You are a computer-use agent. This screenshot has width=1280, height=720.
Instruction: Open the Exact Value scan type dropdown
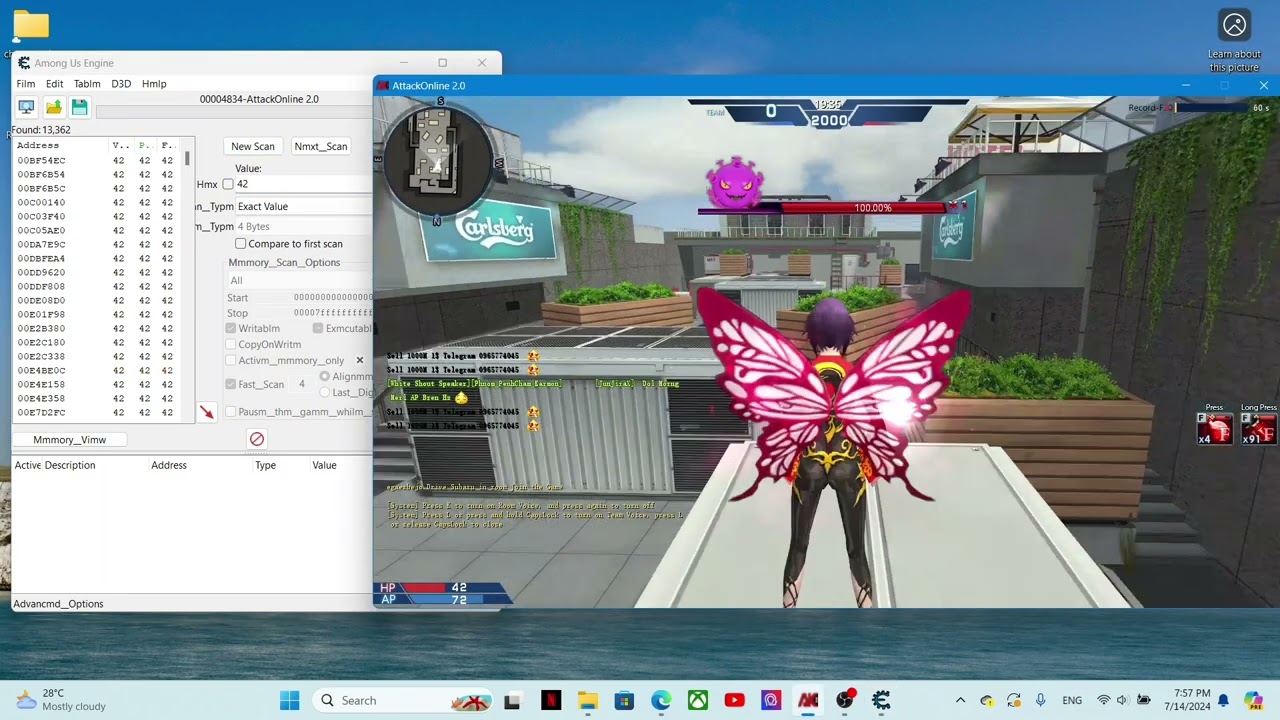304,206
